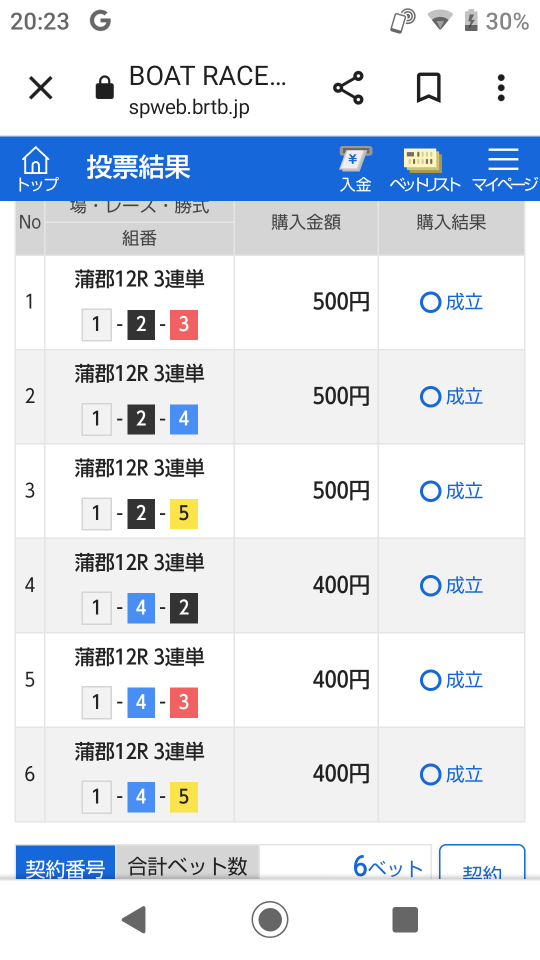
Task: Tap the トップ home icon
Action: [37, 169]
